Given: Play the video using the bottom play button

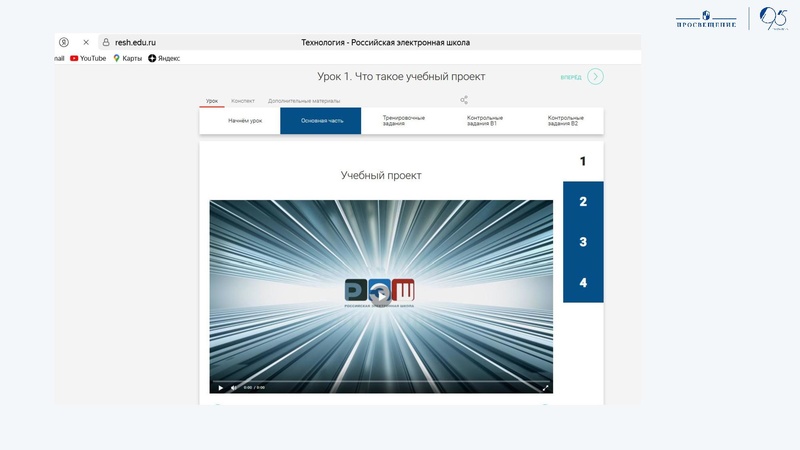Looking at the screenshot, I should coord(221,387).
